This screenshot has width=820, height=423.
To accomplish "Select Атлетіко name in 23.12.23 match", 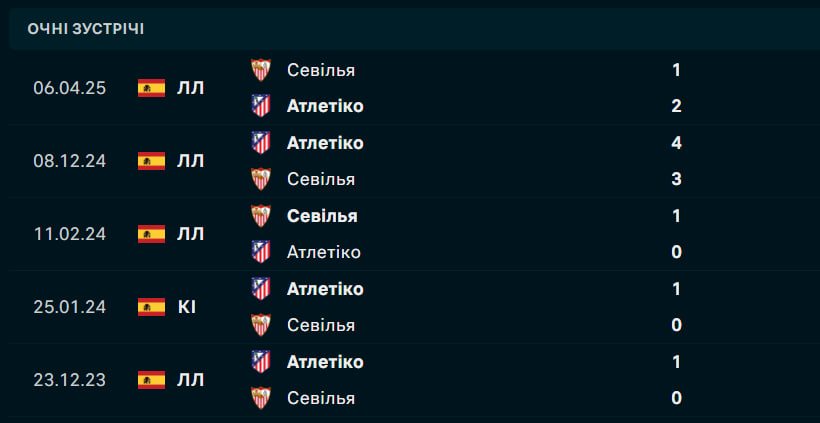I will tap(325, 362).
